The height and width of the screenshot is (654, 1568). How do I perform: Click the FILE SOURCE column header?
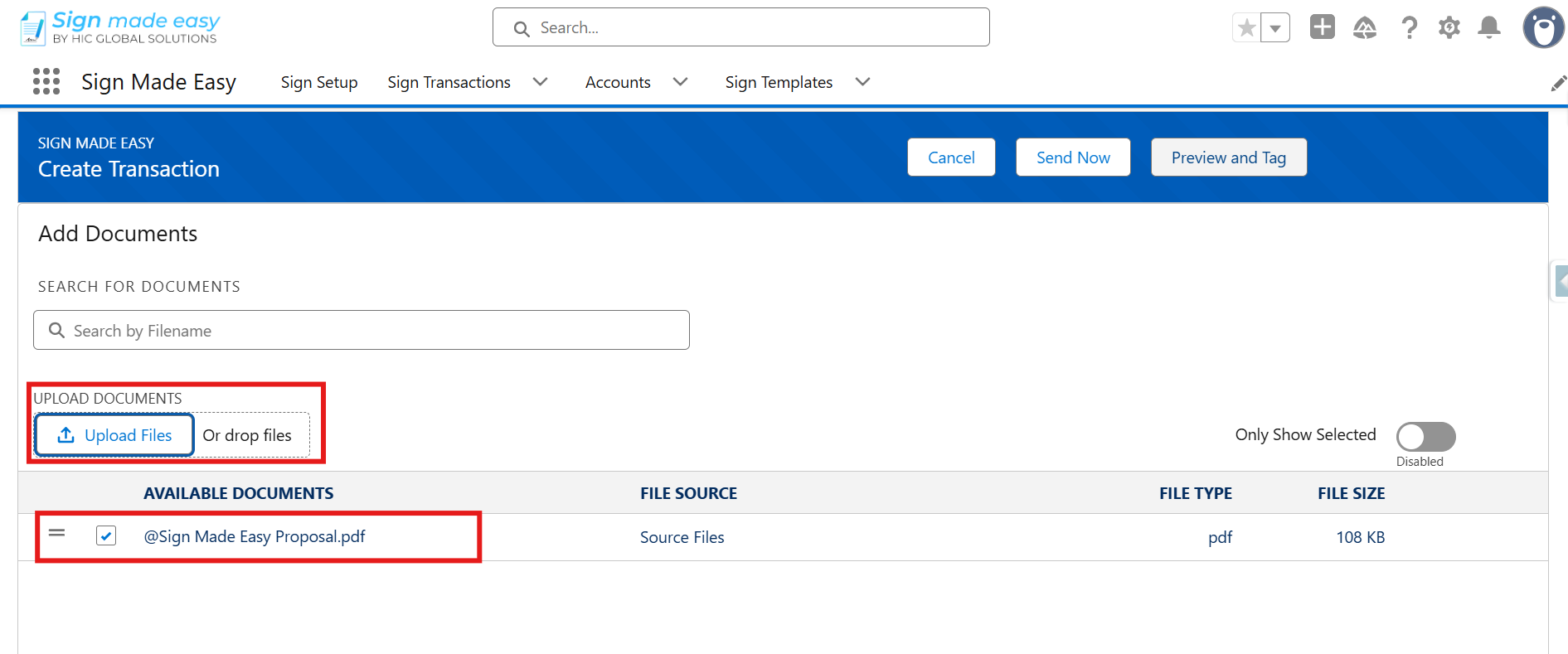tap(688, 493)
